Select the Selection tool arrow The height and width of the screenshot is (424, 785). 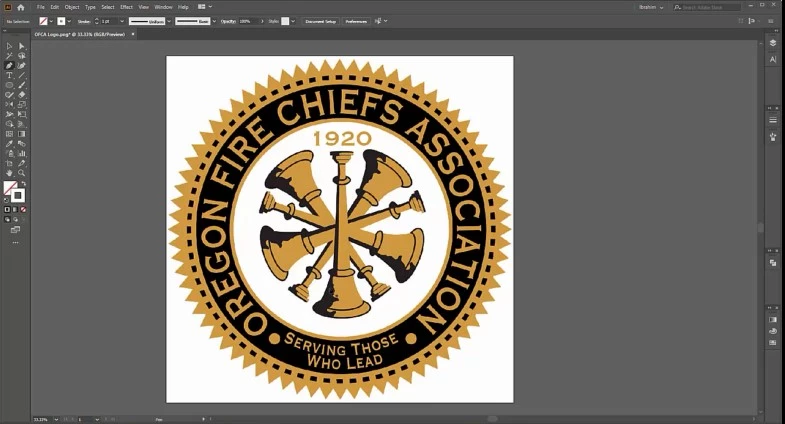9,46
